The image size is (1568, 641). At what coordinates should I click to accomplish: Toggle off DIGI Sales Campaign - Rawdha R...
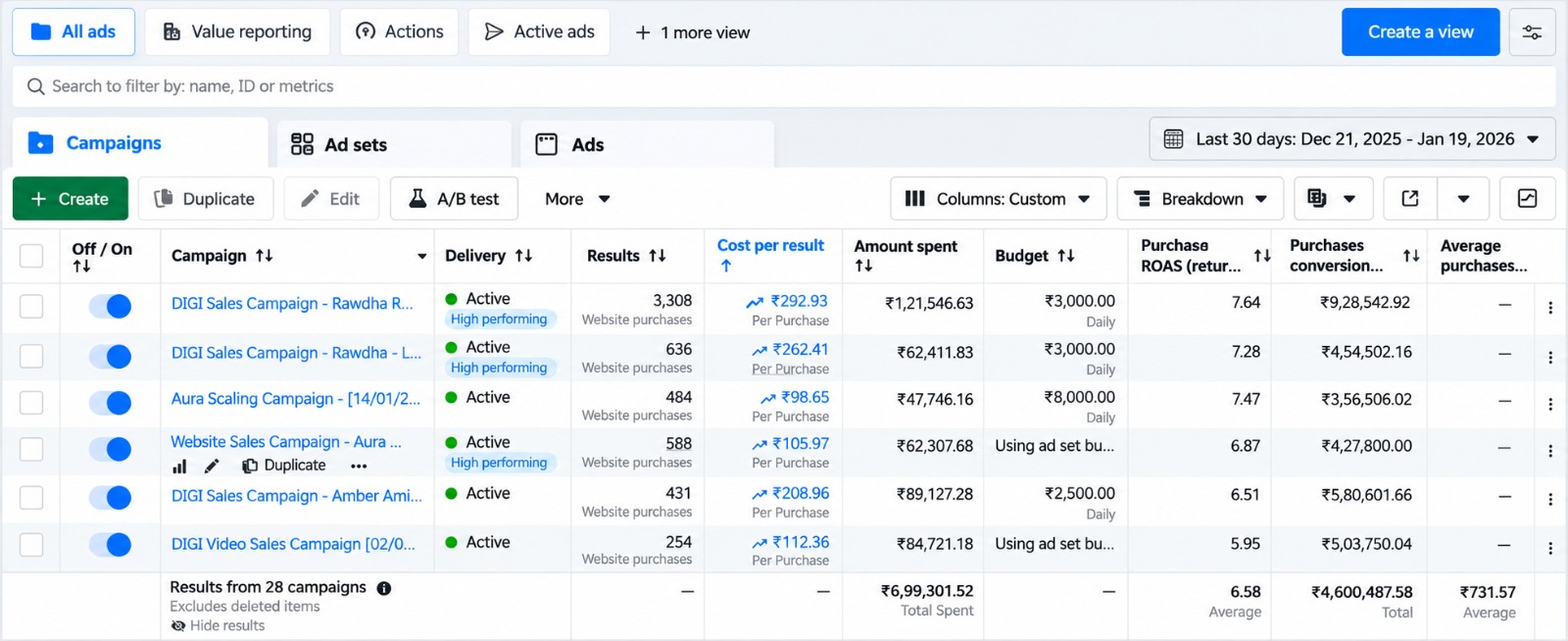coord(110,307)
